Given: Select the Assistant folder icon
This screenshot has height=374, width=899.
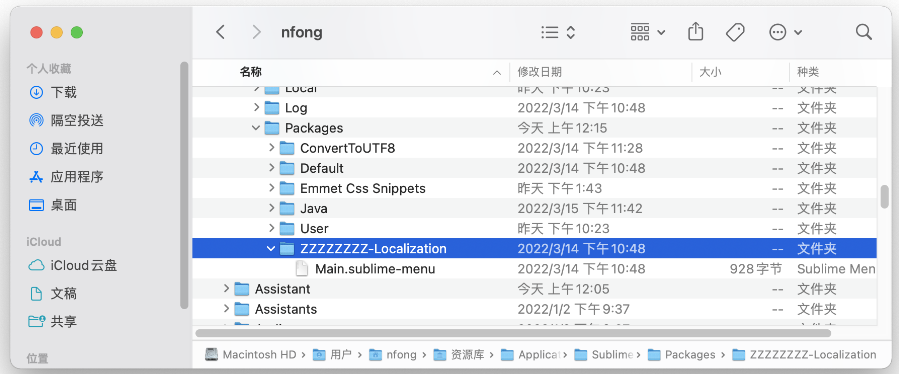Looking at the screenshot, I should (x=242, y=289).
